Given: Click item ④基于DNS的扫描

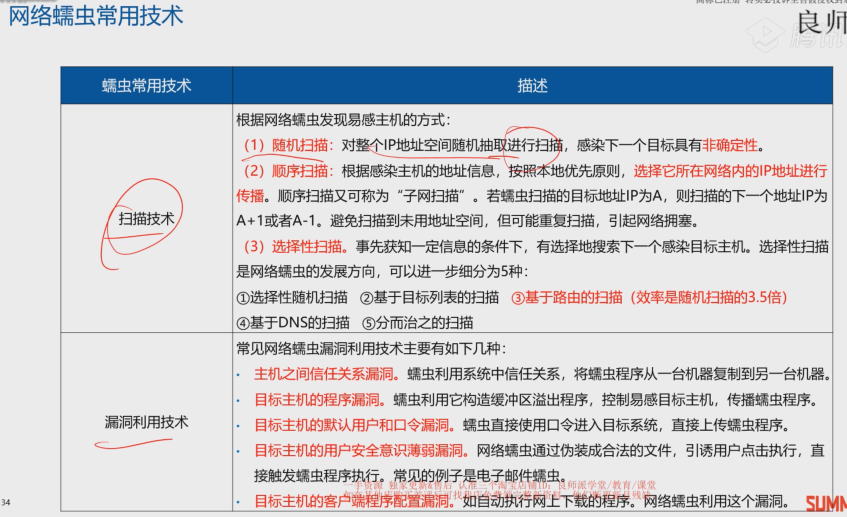Looking at the screenshot, I should (293, 322).
